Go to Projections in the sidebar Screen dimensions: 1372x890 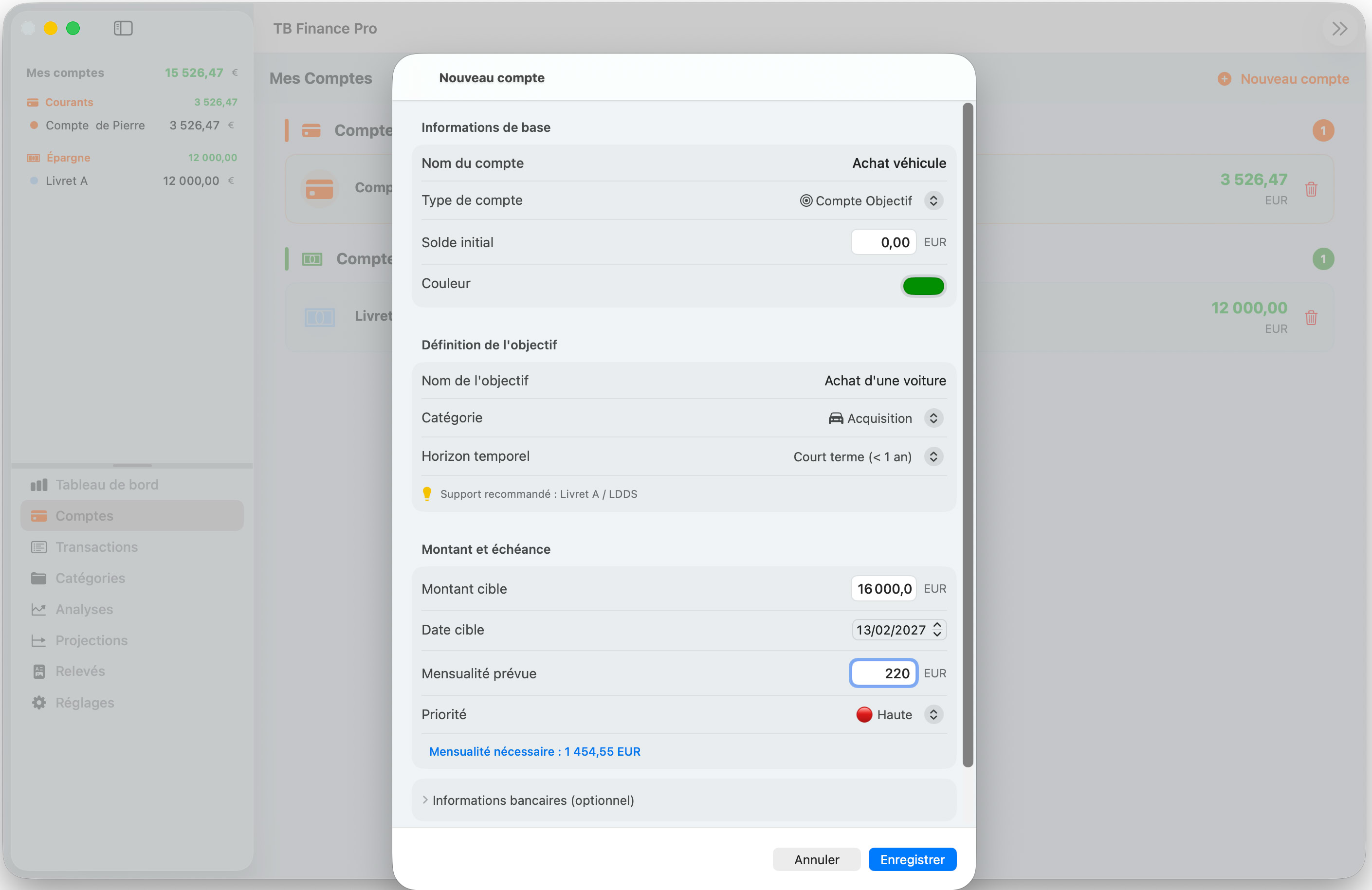pos(91,640)
